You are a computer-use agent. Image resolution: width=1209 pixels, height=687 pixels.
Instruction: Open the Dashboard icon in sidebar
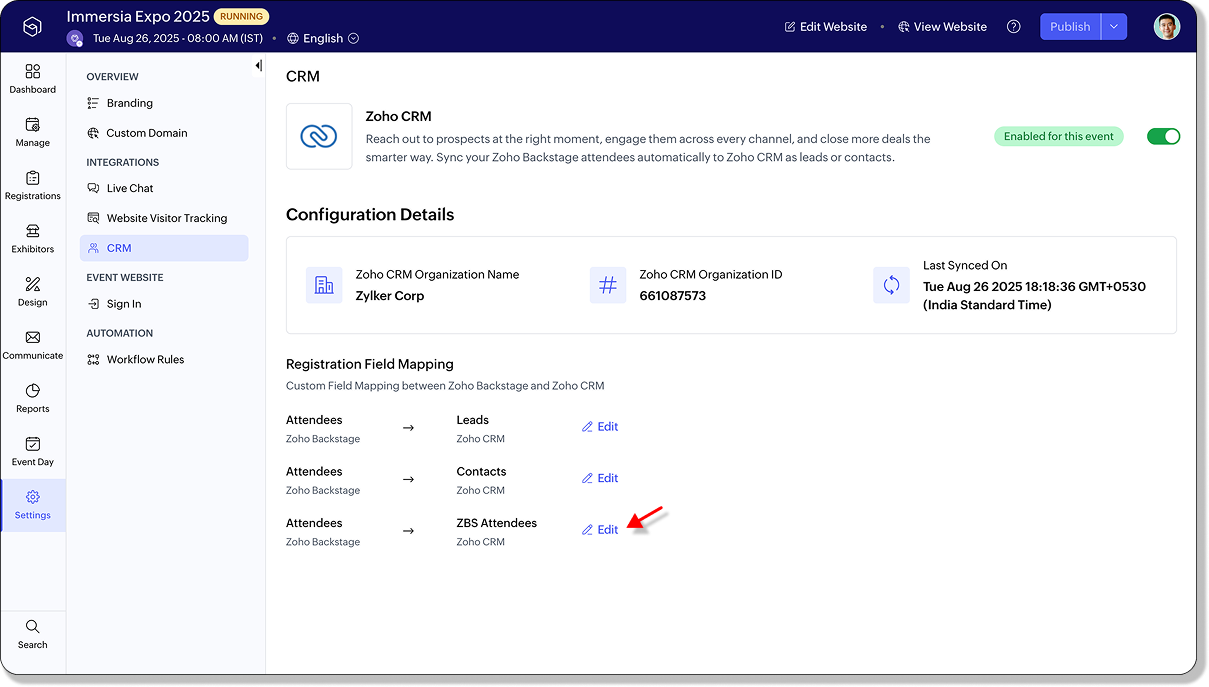click(x=33, y=71)
